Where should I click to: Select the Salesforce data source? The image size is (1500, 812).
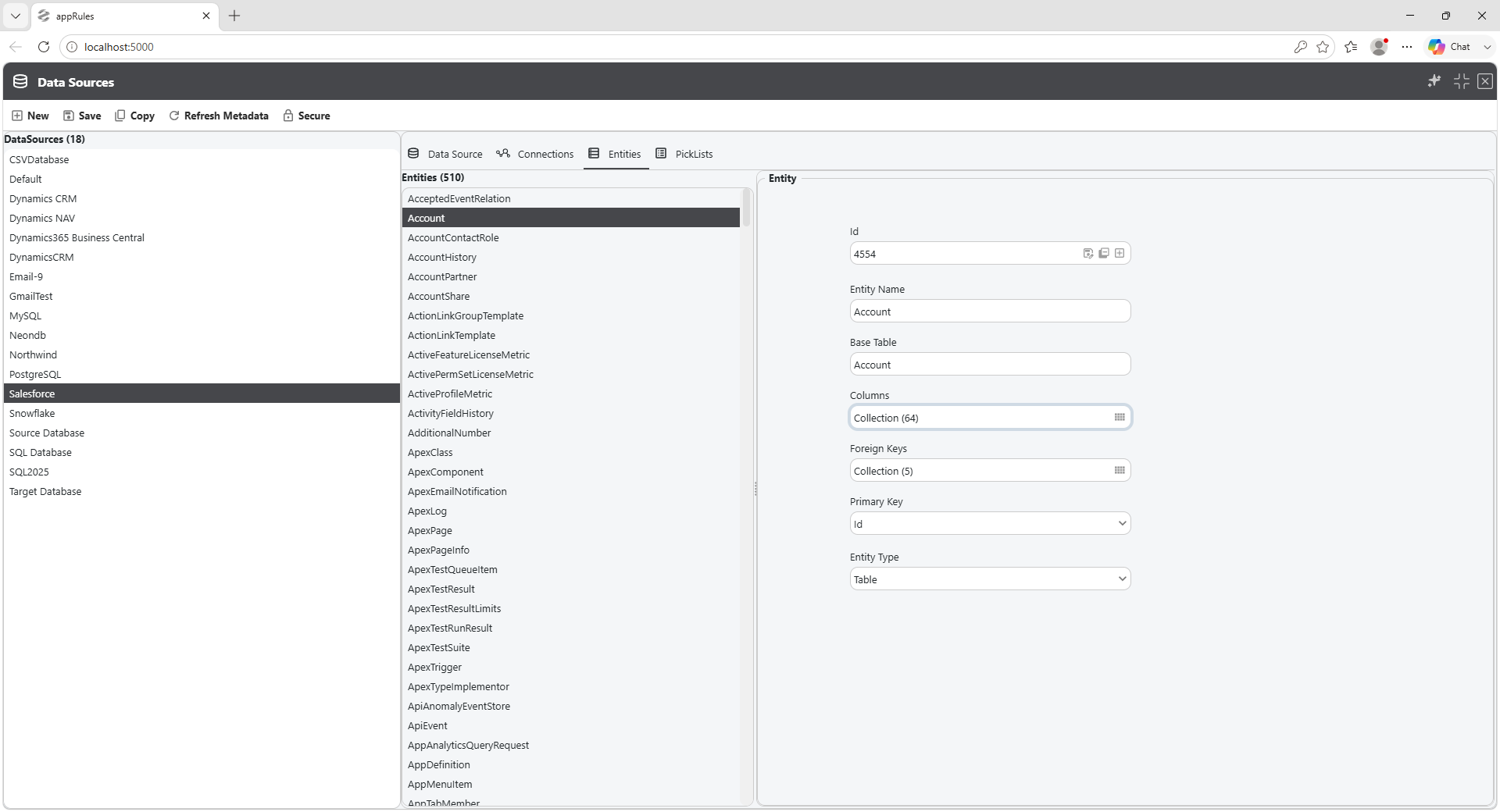202,394
